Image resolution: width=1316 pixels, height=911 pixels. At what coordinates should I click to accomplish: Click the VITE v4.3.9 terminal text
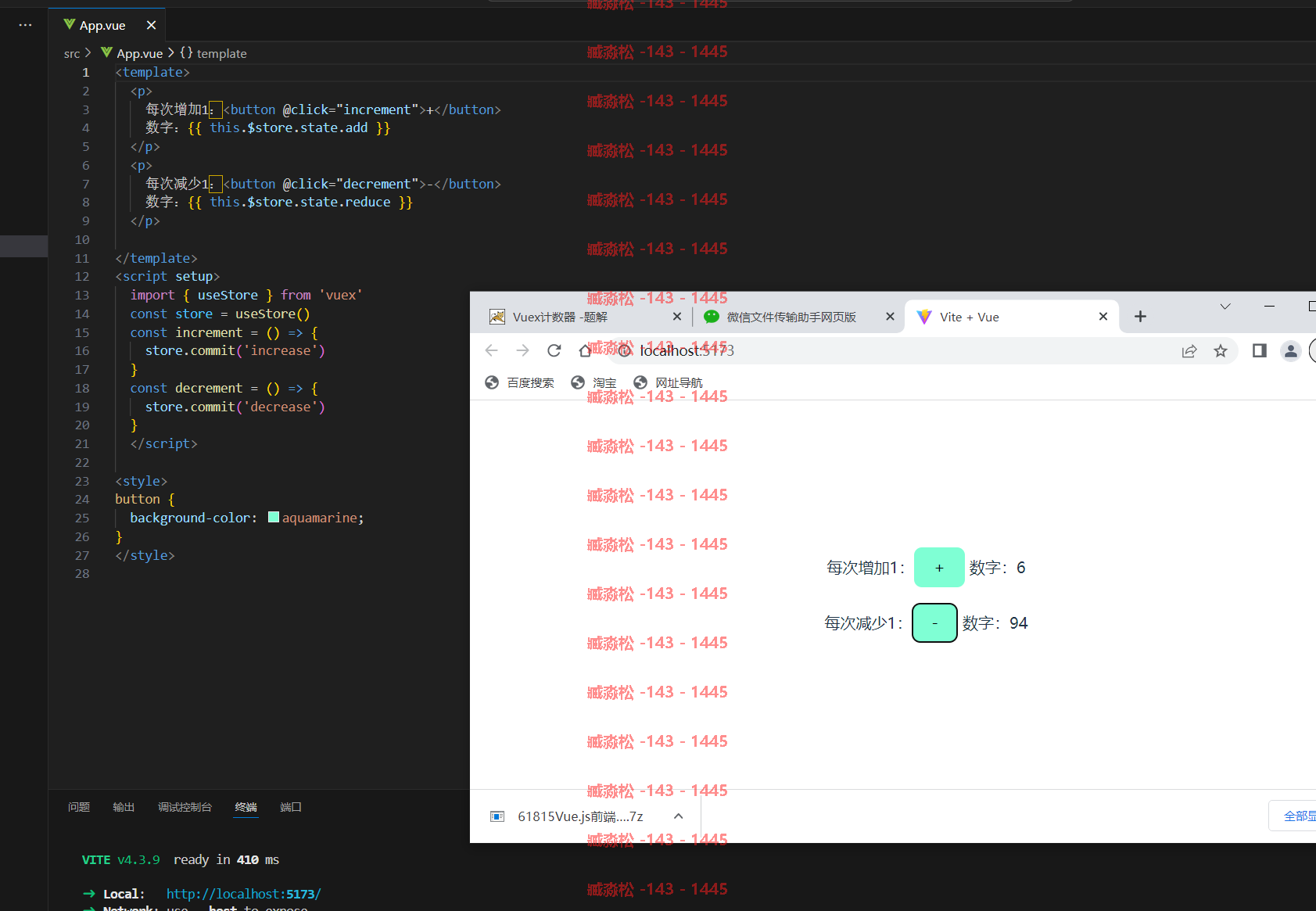click(x=121, y=859)
